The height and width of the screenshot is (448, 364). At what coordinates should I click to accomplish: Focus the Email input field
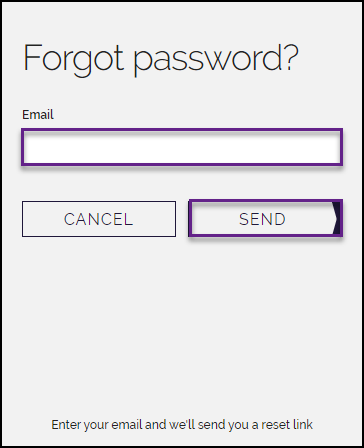tap(182, 147)
